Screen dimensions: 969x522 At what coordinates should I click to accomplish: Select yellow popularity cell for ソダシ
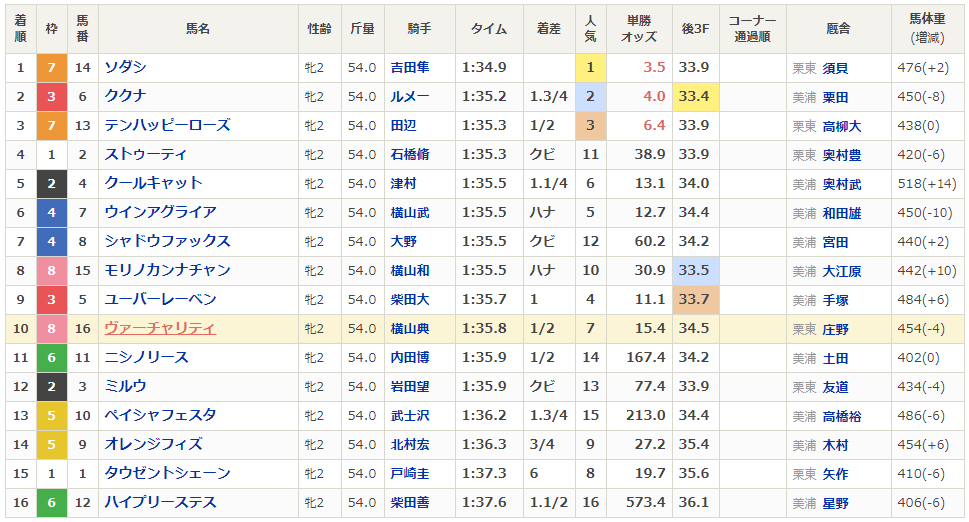tap(590, 67)
